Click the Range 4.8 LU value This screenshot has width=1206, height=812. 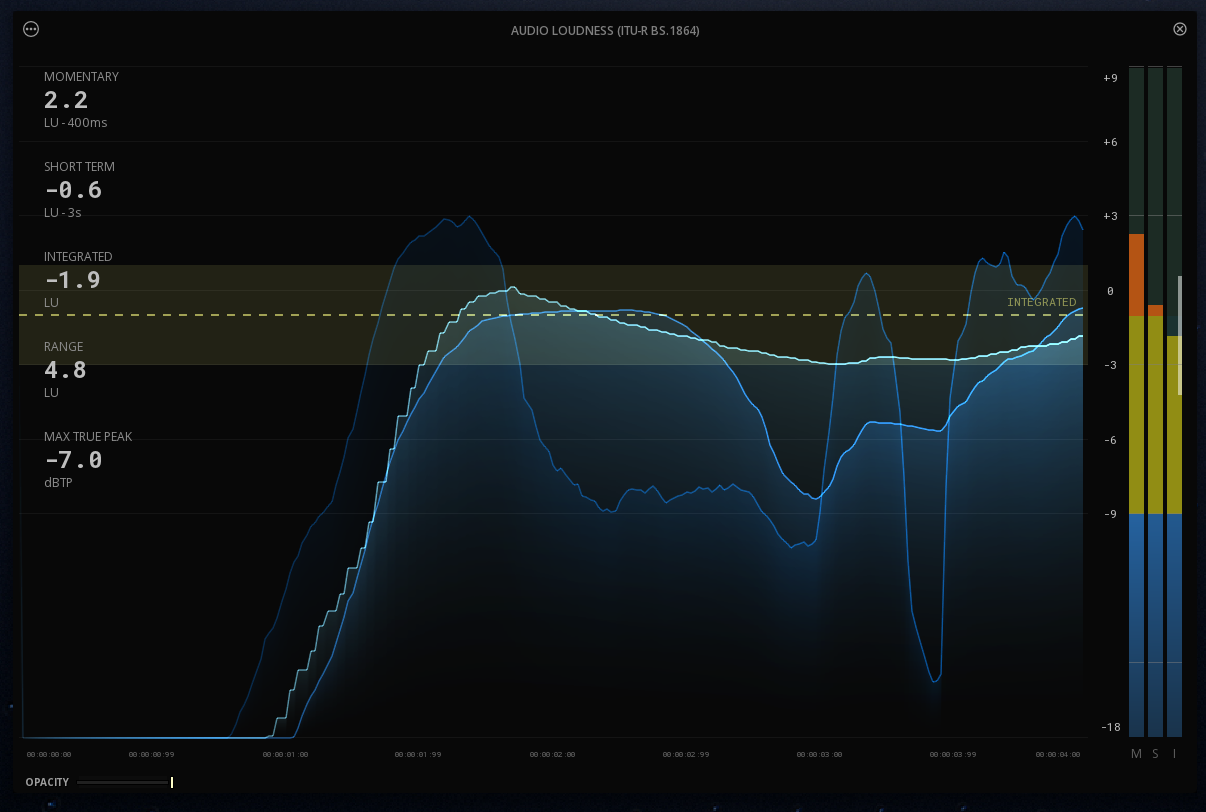click(65, 370)
